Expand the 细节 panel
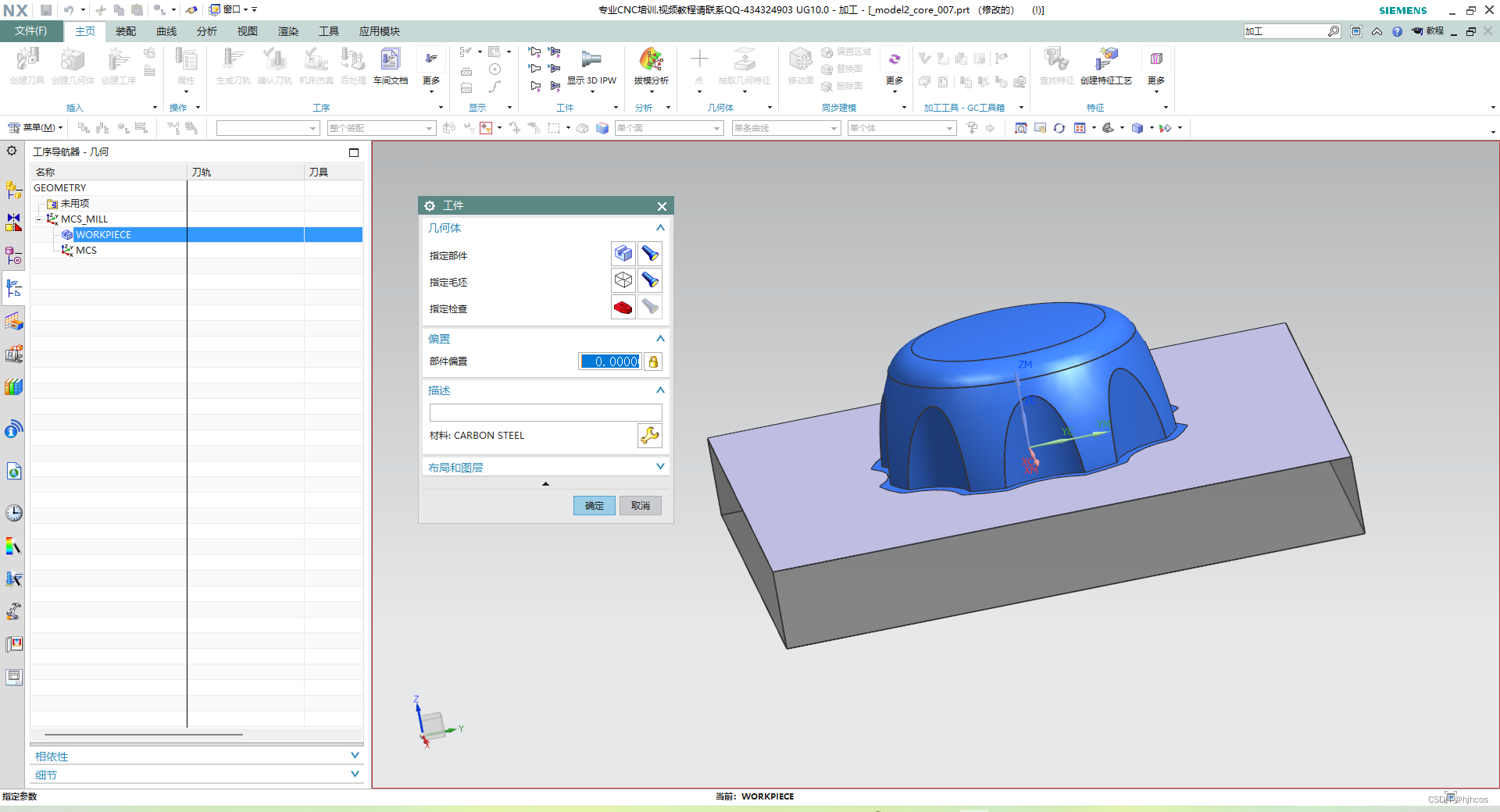This screenshot has width=1500, height=812. tap(355, 775)
